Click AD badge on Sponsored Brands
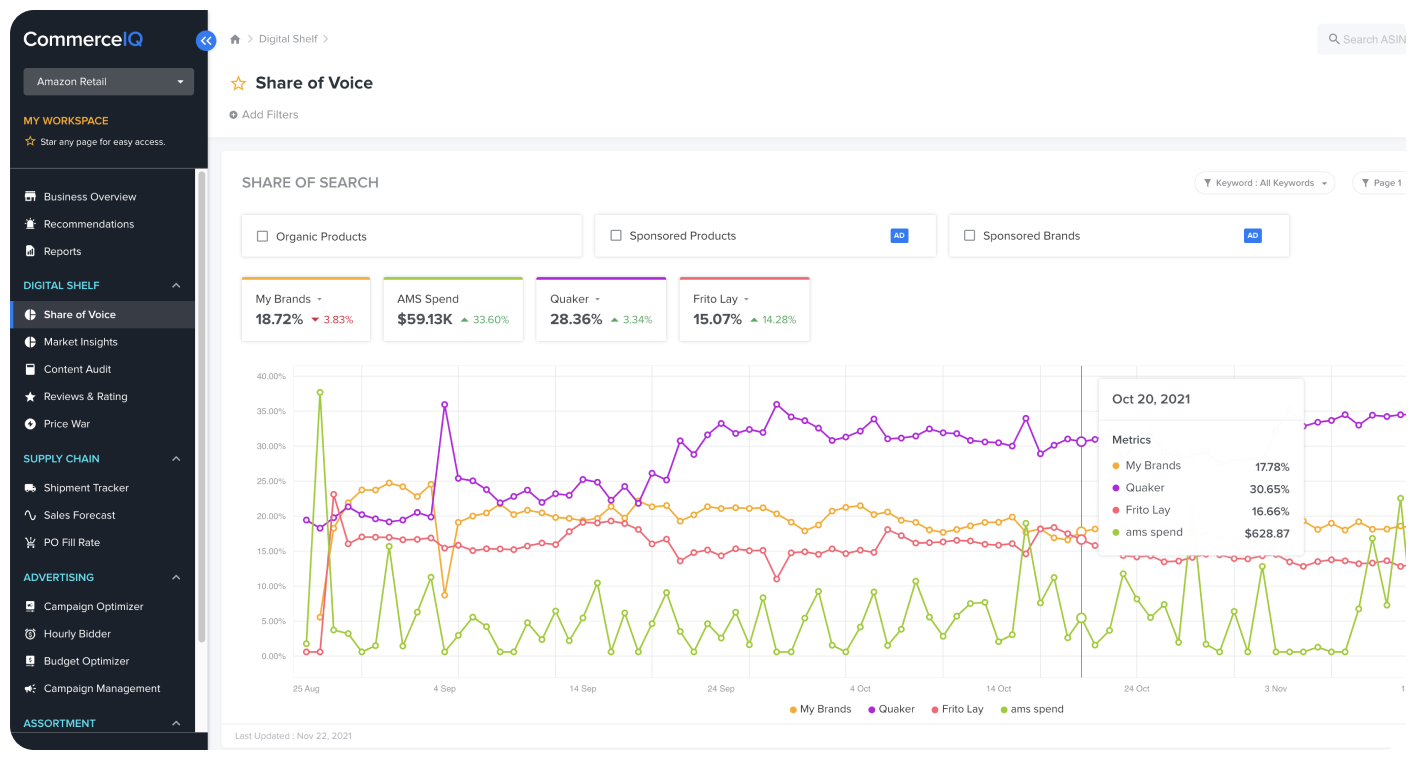This screenshot has height=760, width=1416. pyautogui.click(x=1252, y=236)
